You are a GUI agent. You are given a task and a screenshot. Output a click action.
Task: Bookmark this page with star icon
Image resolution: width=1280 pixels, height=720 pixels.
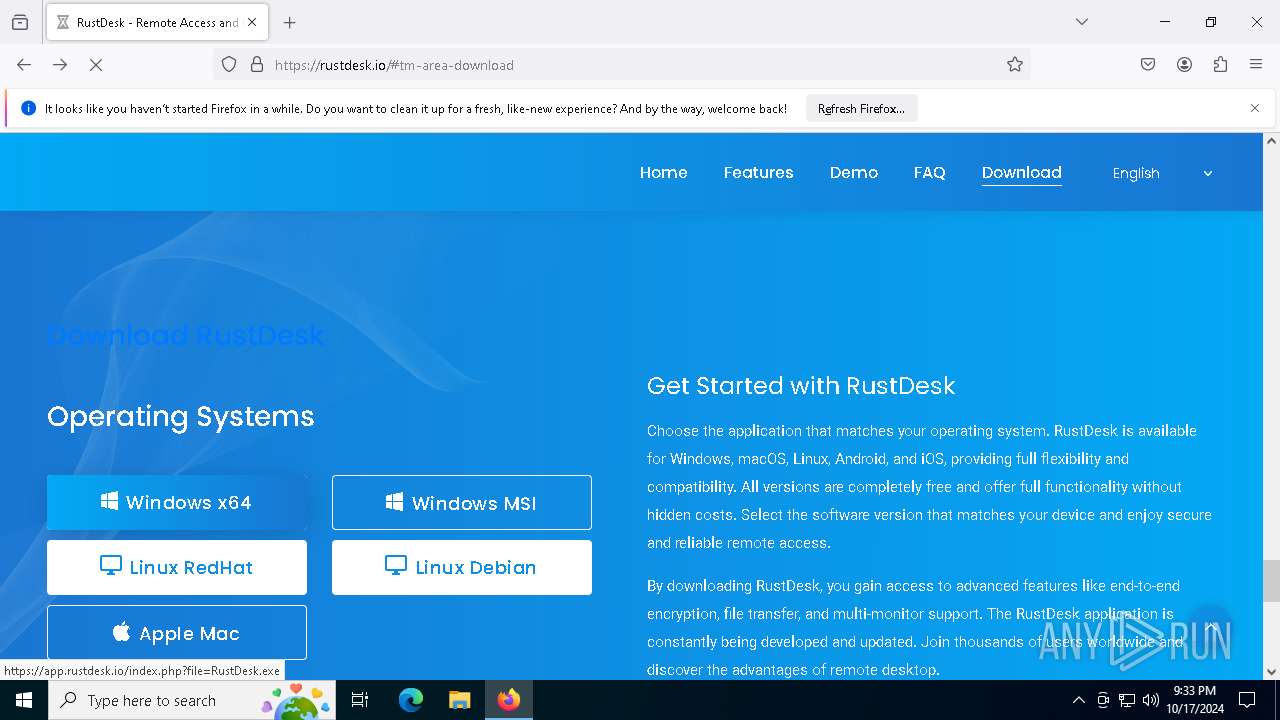[x=1015, y=65]
